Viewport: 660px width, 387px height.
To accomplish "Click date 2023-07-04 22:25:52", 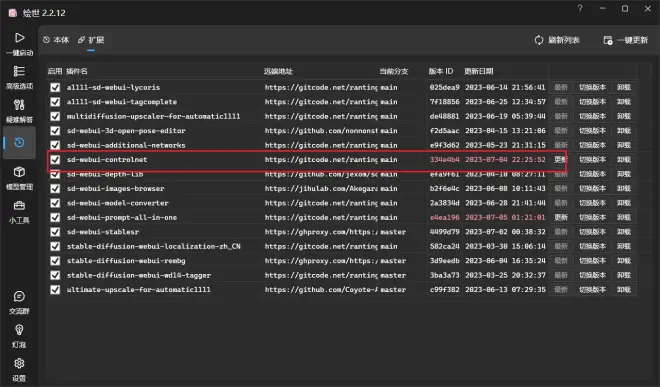I will 505,160.
